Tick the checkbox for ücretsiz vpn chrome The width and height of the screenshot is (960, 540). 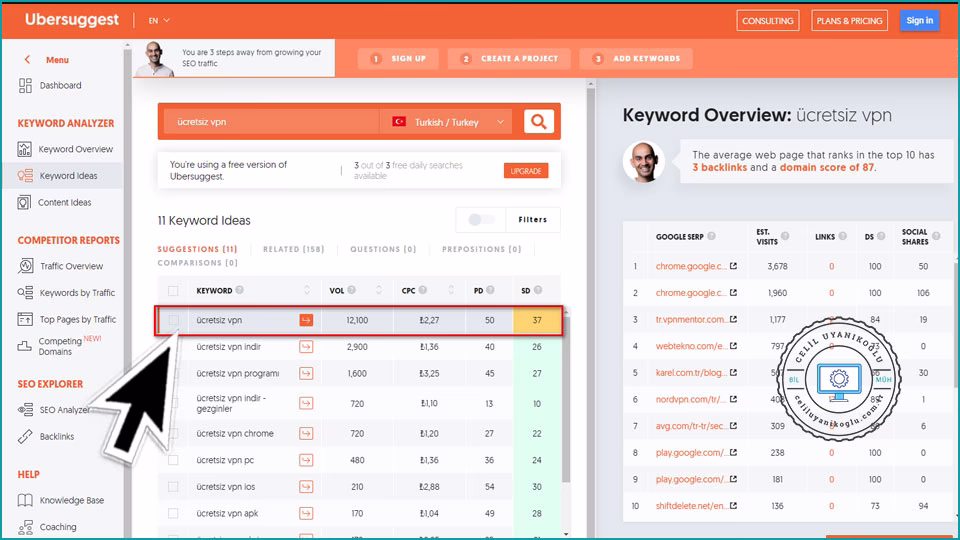click(x=174, y=434)
